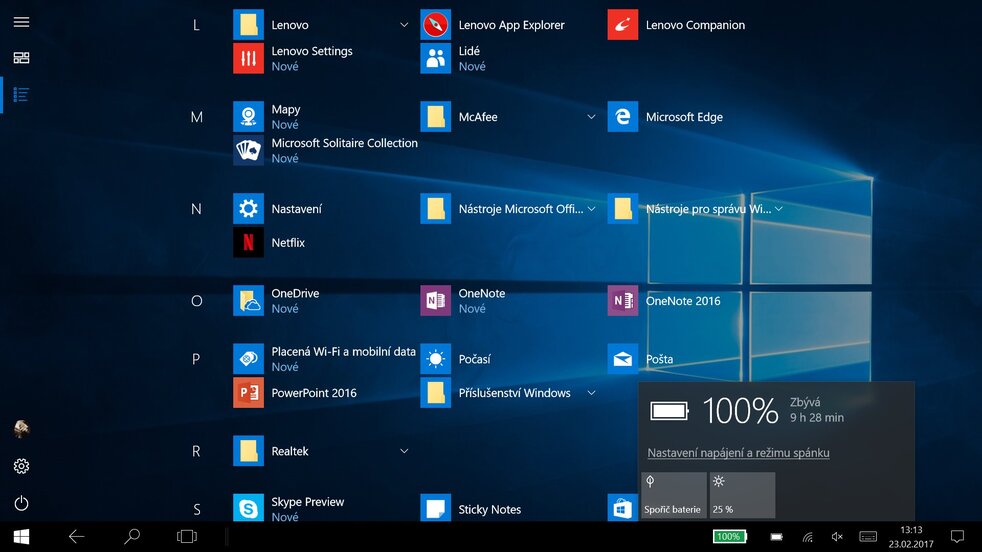The height and width of the screenshot is (552, 982).
Task: Click the green 100% battery indicator
Action: point(730,536)
